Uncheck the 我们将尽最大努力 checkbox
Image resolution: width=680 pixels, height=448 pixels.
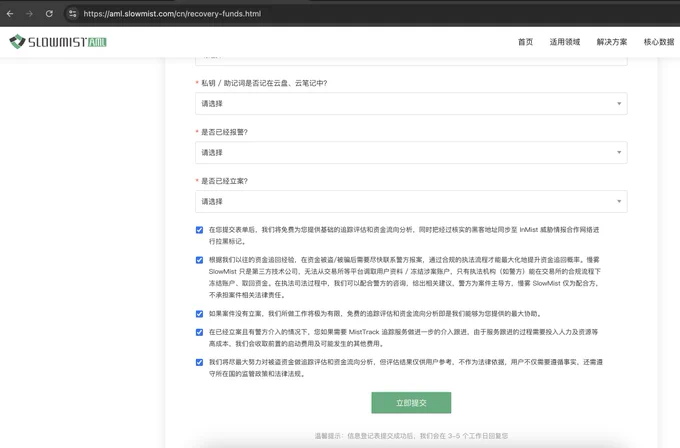(199, 363)
